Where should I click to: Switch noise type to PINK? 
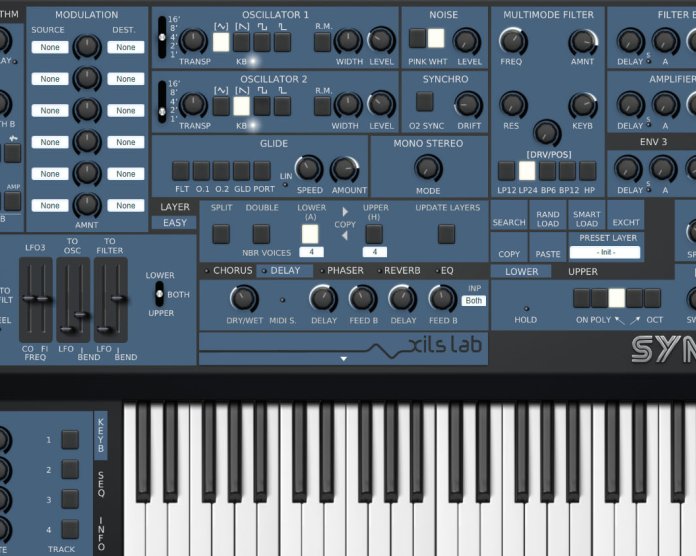pos(417,38)
